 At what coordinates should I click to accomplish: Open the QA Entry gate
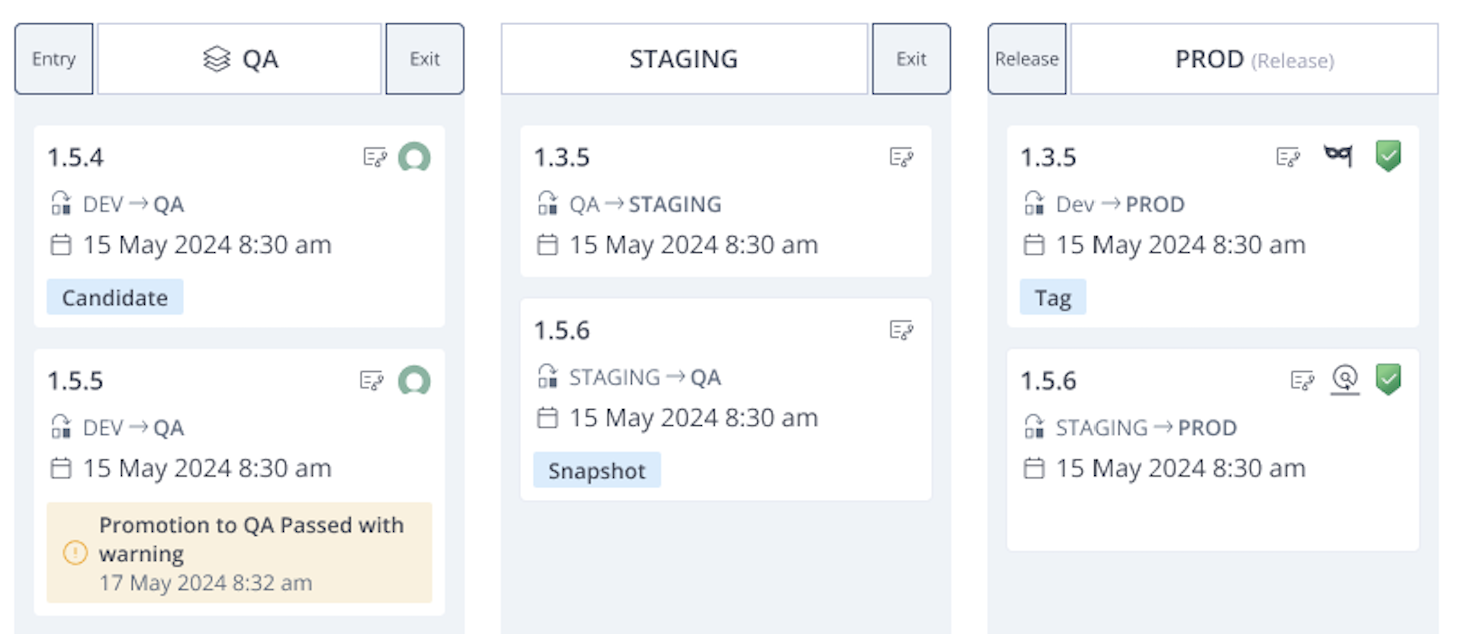pos(54,59)
